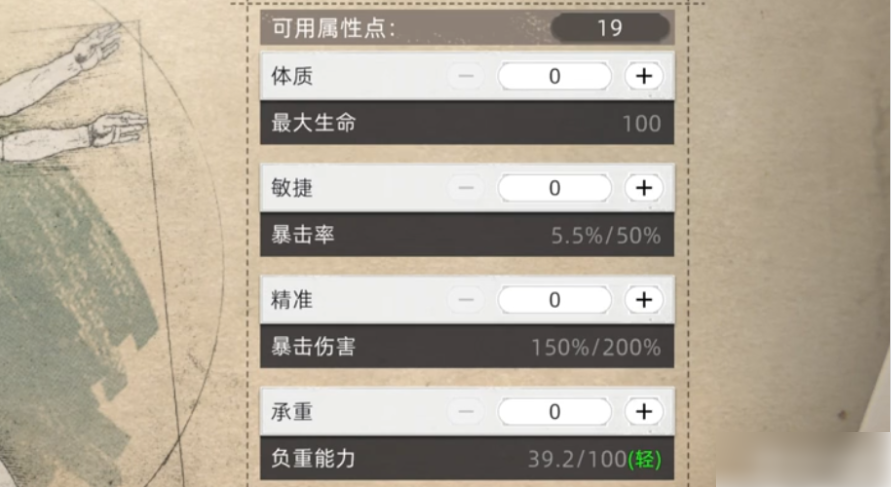Viewport: 891px width, 487px height.
Task: Decrease 体质 with its minus button
Action: pyautogui.click(x=466, y=76)
